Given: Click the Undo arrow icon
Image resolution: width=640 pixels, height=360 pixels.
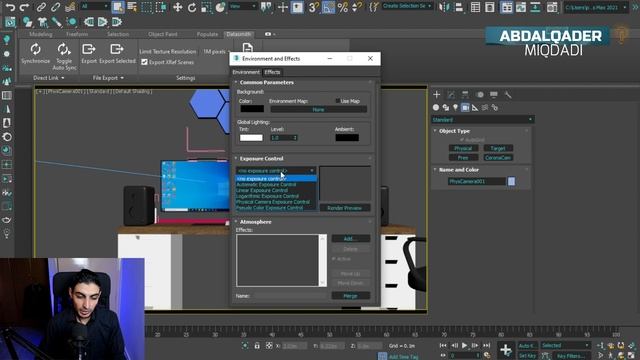Looking at the screenshot, I should (x=10, y=7).
